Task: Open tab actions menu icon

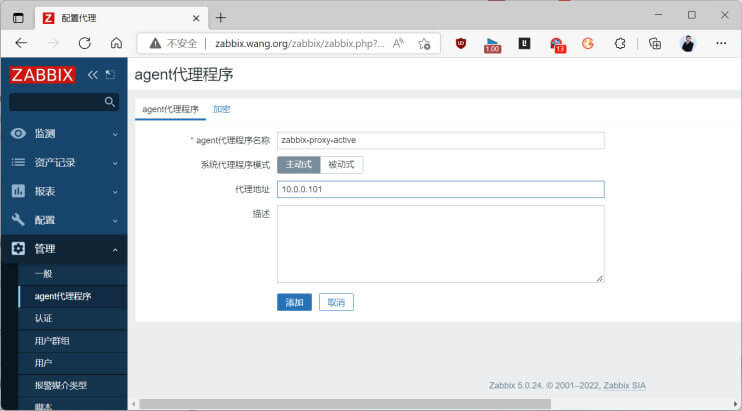Action: [x=18, y=18]
